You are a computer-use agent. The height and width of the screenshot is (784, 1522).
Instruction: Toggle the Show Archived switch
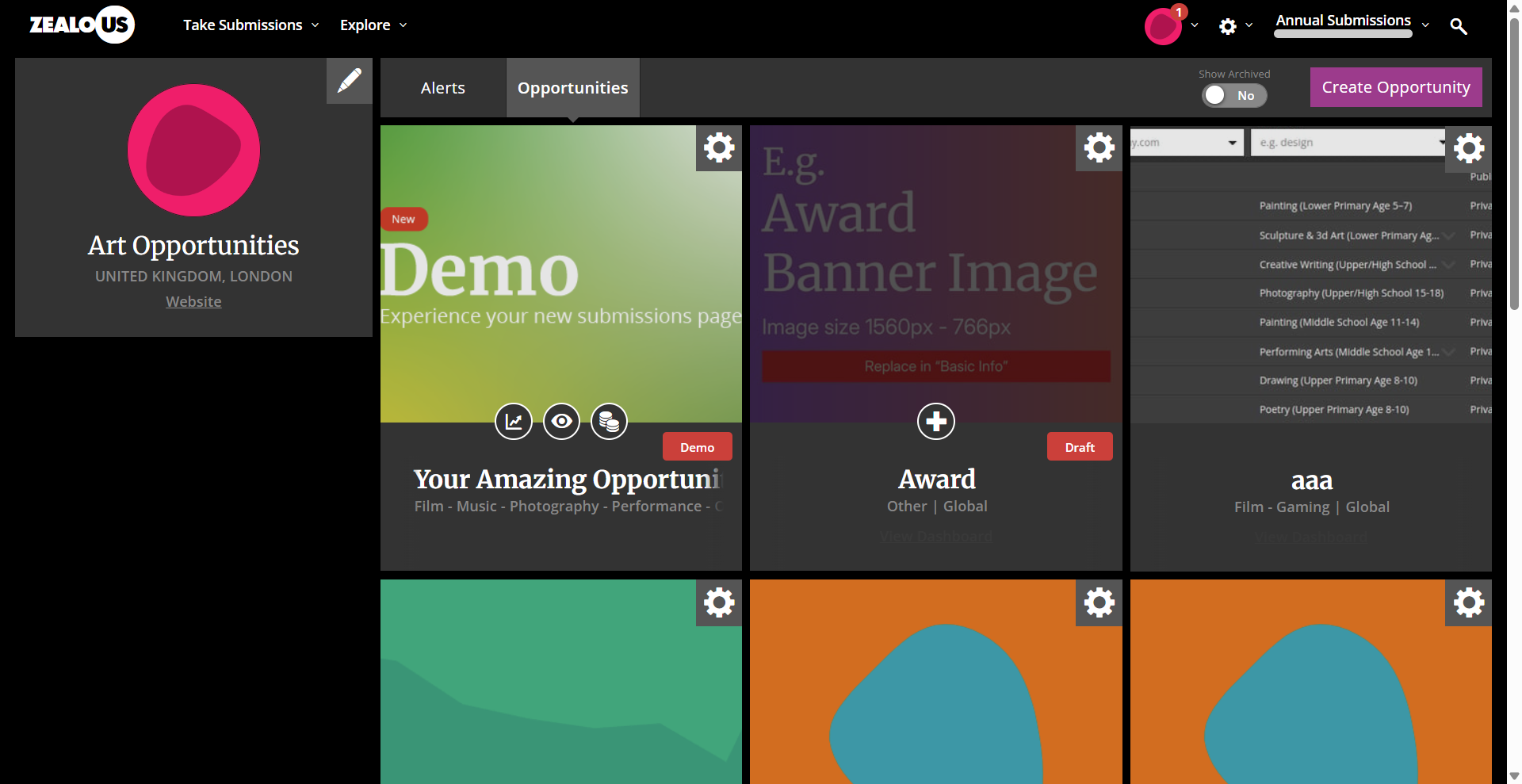[1233, 95]
